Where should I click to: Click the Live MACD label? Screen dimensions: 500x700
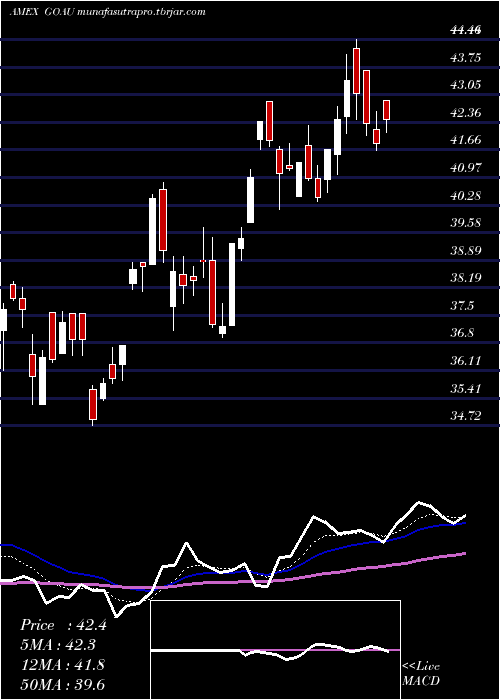(421, 673)
